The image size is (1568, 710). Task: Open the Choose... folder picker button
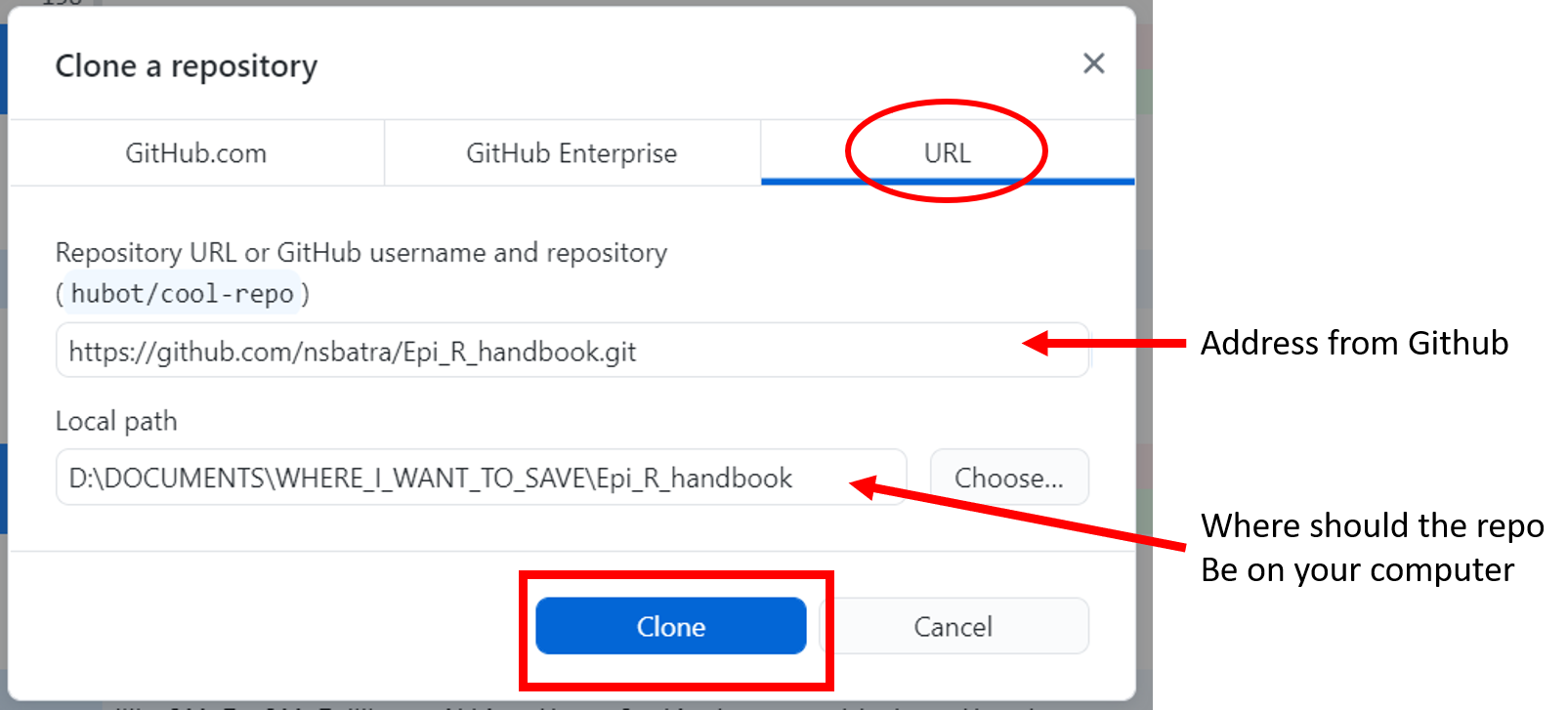pos(1009,478)
